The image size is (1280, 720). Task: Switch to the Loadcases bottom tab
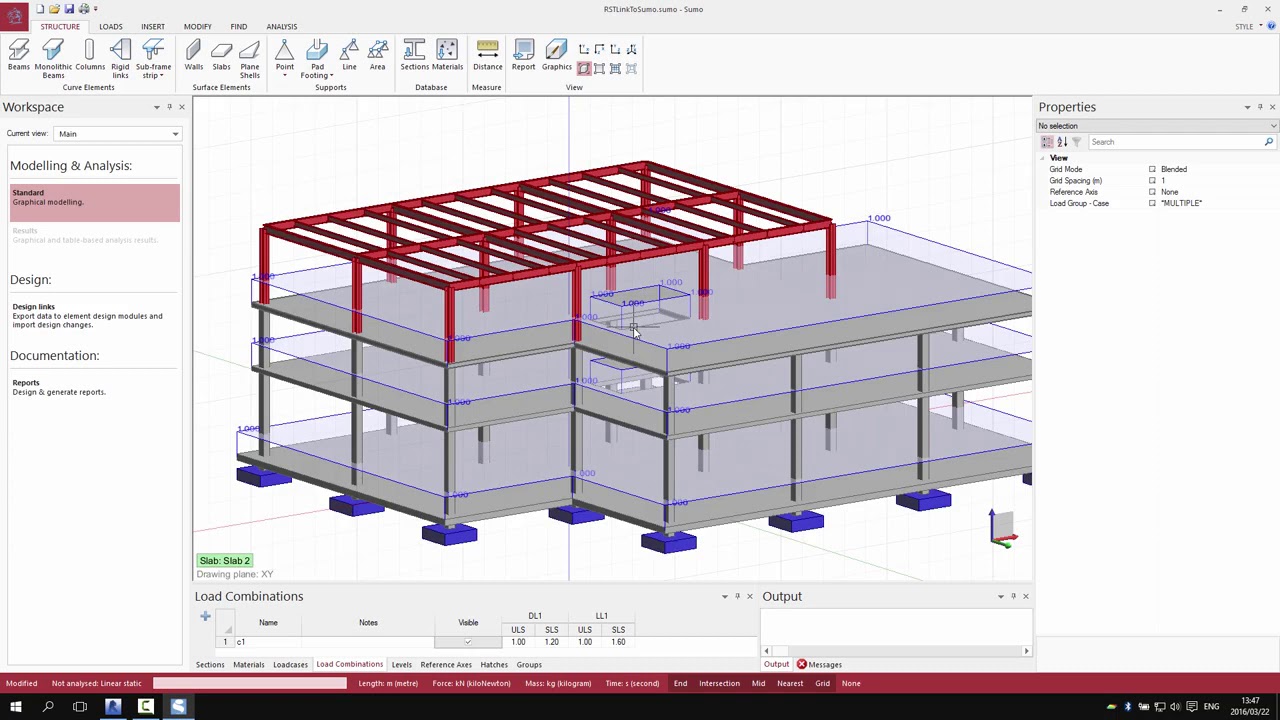pos(290,665)
